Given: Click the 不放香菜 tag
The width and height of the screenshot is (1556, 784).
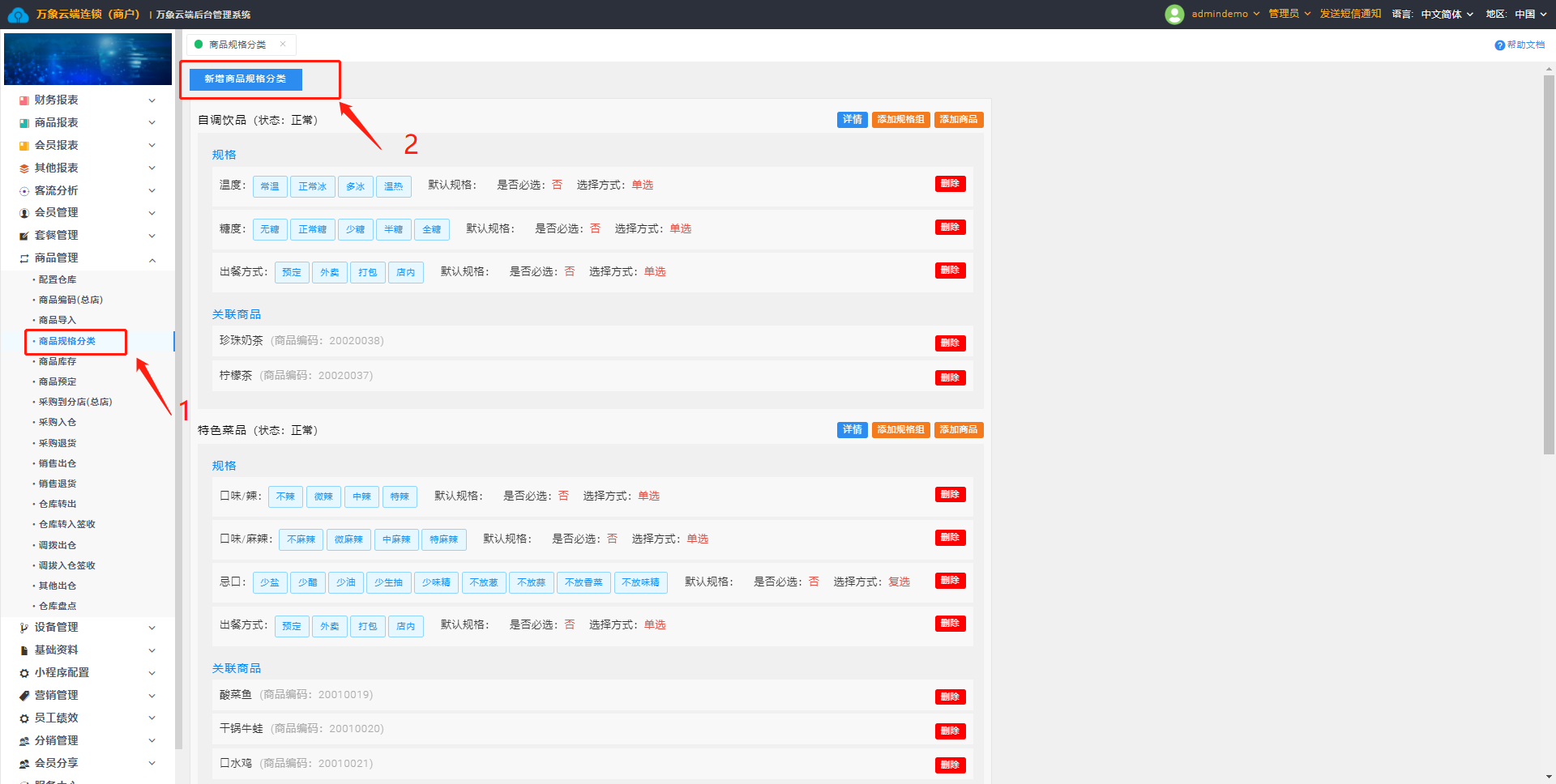Looking at the screenshot, I should pyautogui.click(x=583, y=583).
